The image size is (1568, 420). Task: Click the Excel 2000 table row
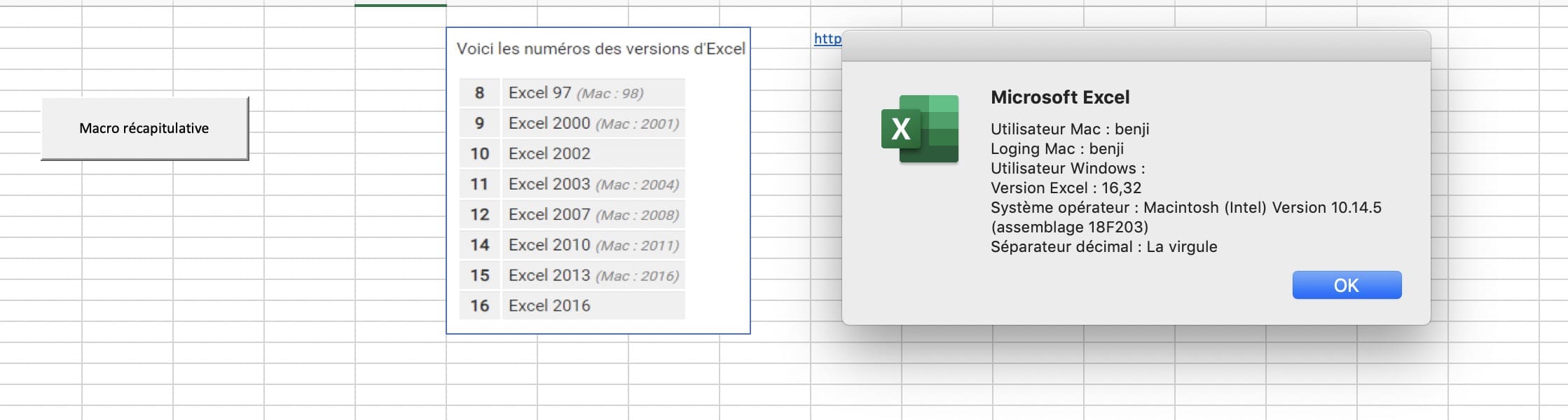coord(593,123)
